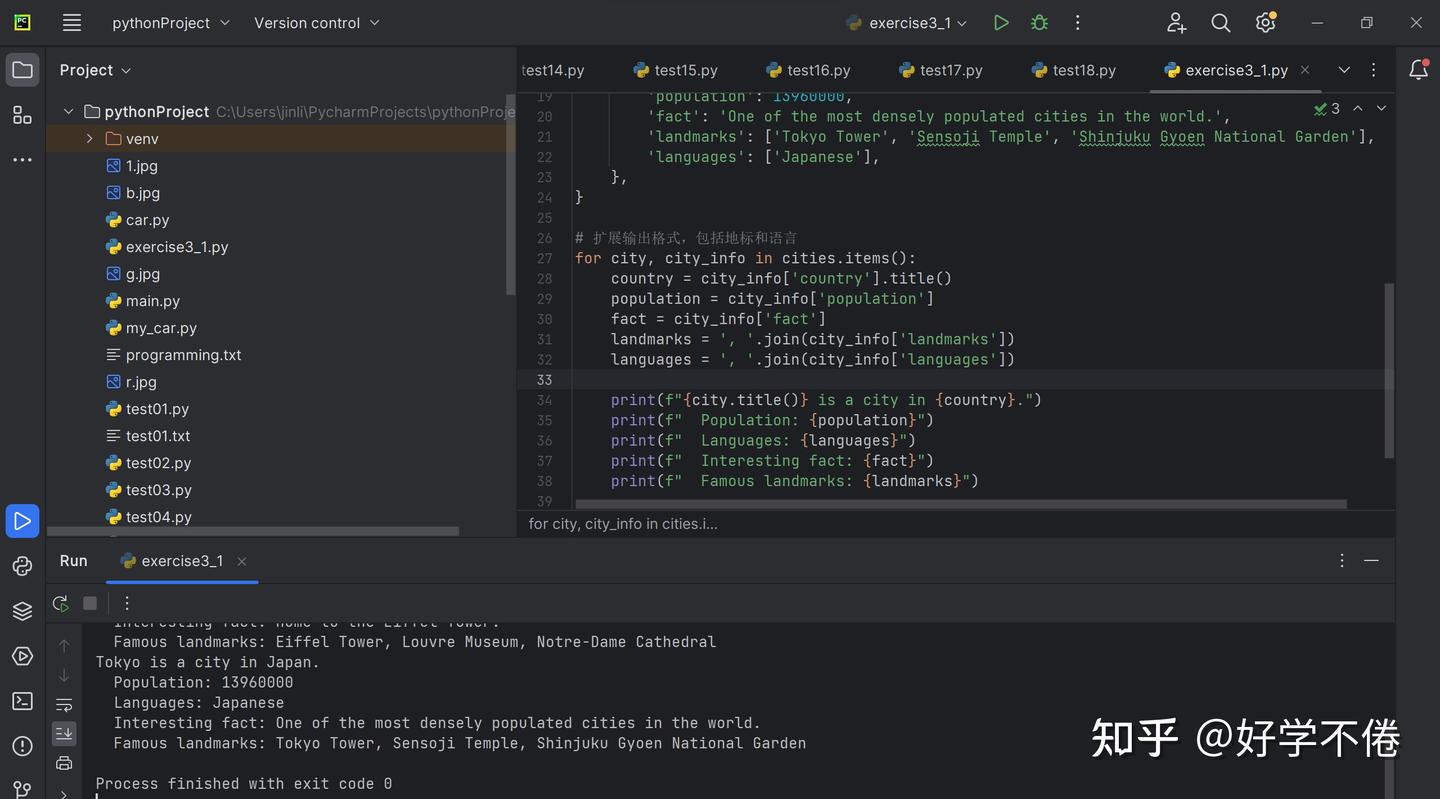Open the Python Console tool window
The height and width of the screenshot is (799, 1440).
point(22,566)
